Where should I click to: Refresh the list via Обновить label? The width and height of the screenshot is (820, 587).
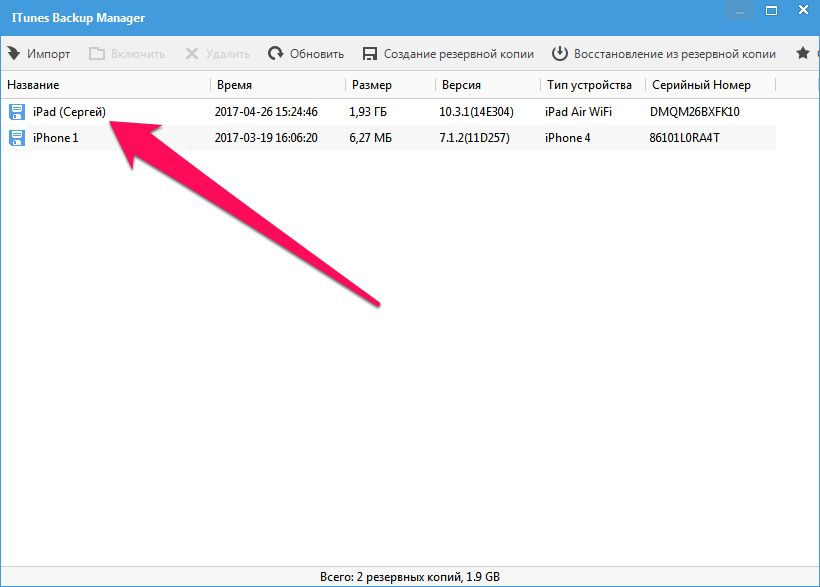[x=317, y=54]
